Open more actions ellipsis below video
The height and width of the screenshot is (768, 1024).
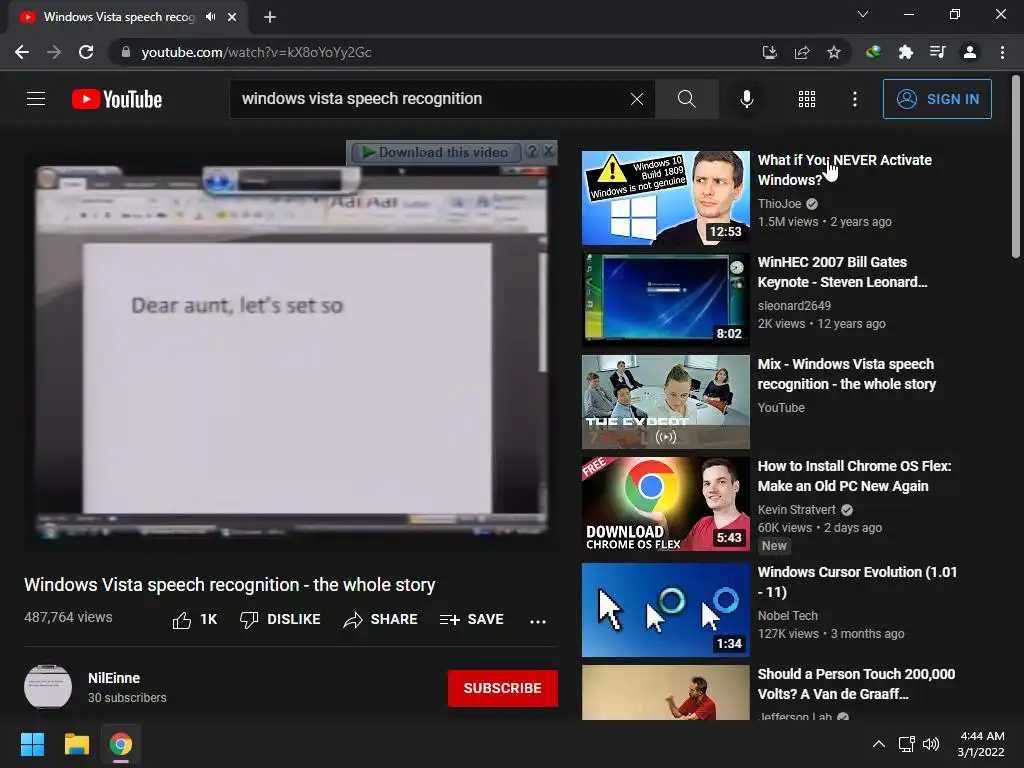pos(537,621)
